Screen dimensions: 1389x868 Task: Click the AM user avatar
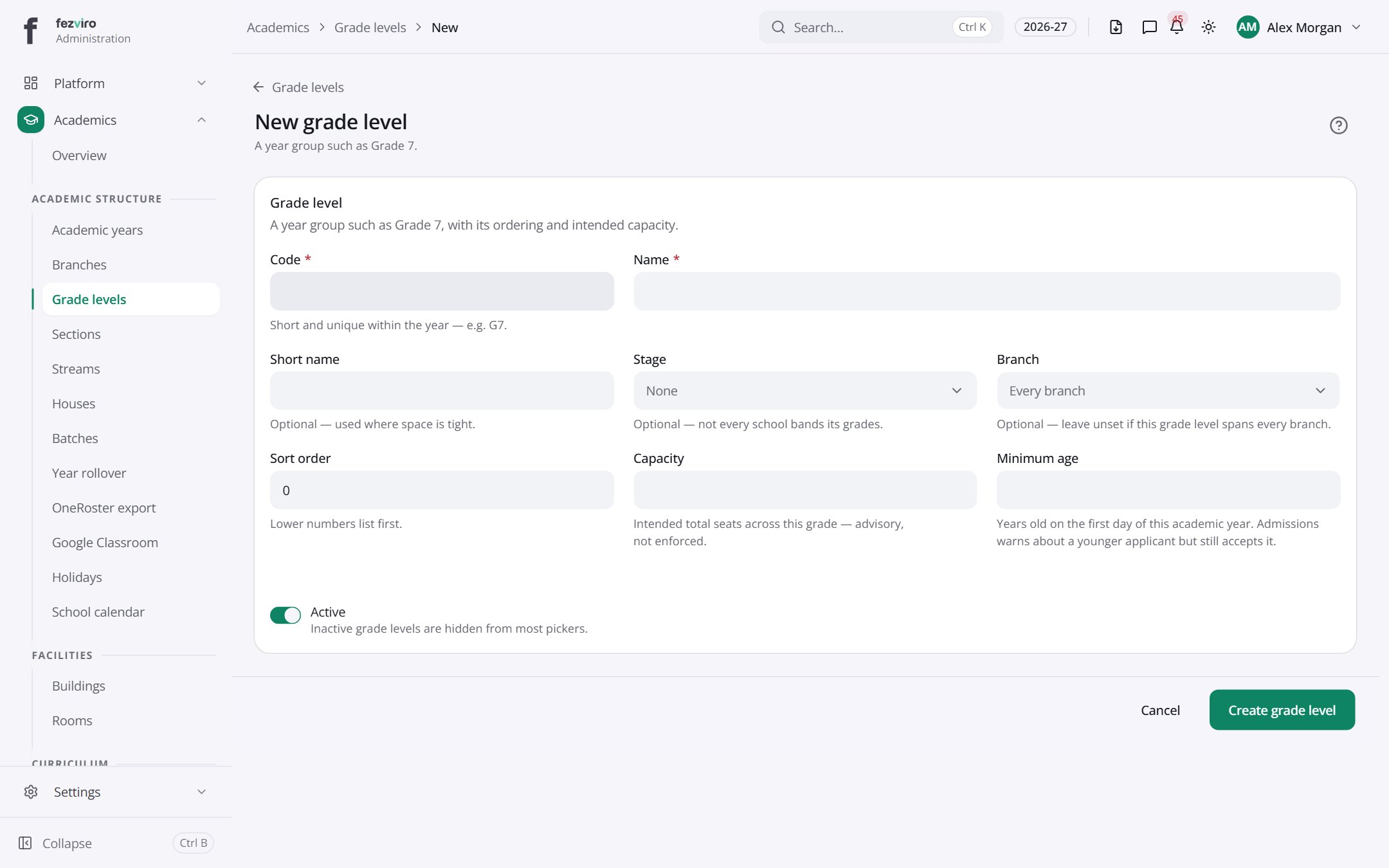tap(1248, 27)
